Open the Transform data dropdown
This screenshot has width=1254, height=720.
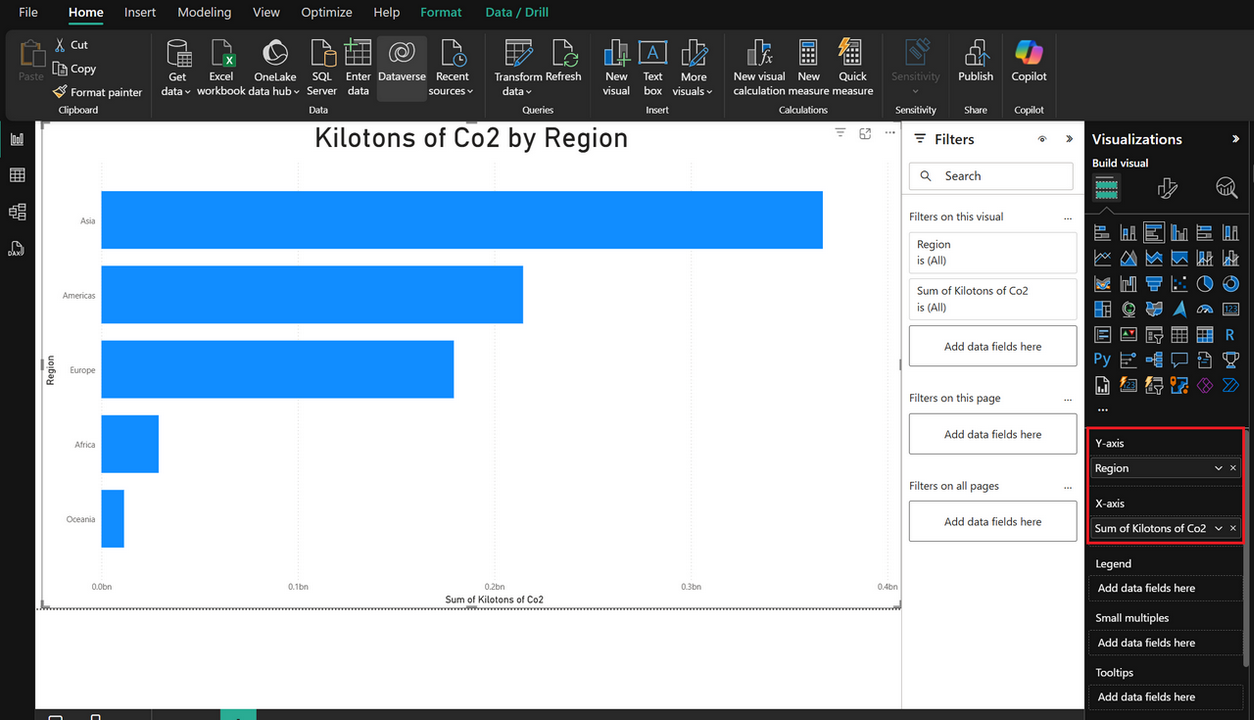pyautogui.click(x=518, y=68)
